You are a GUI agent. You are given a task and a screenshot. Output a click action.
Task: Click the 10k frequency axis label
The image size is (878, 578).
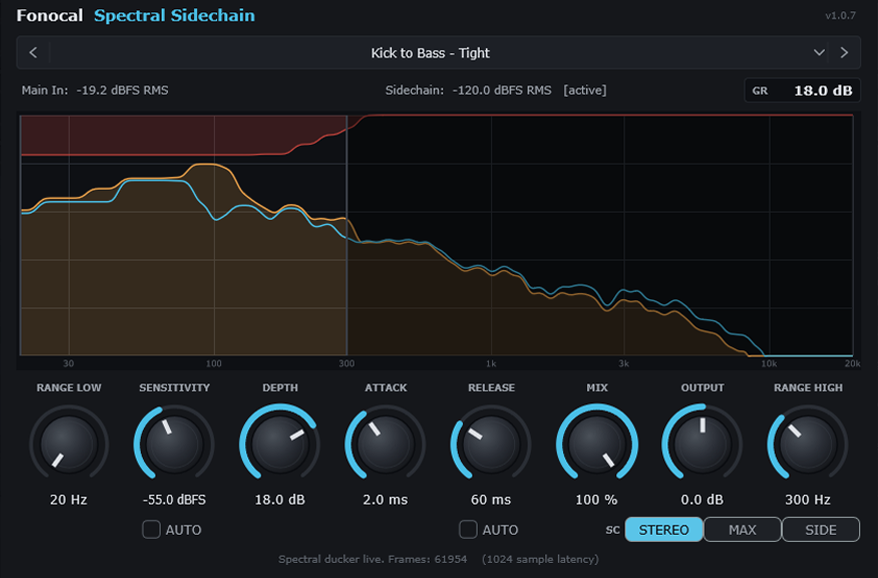tap(769, 363)
